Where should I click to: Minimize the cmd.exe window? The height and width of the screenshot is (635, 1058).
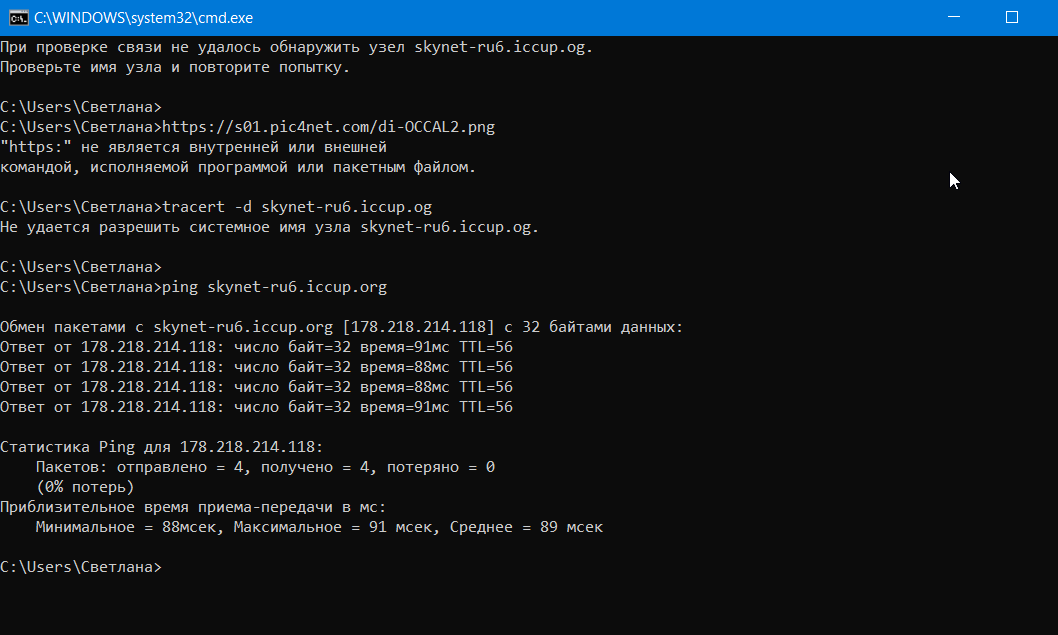[953, 17]
